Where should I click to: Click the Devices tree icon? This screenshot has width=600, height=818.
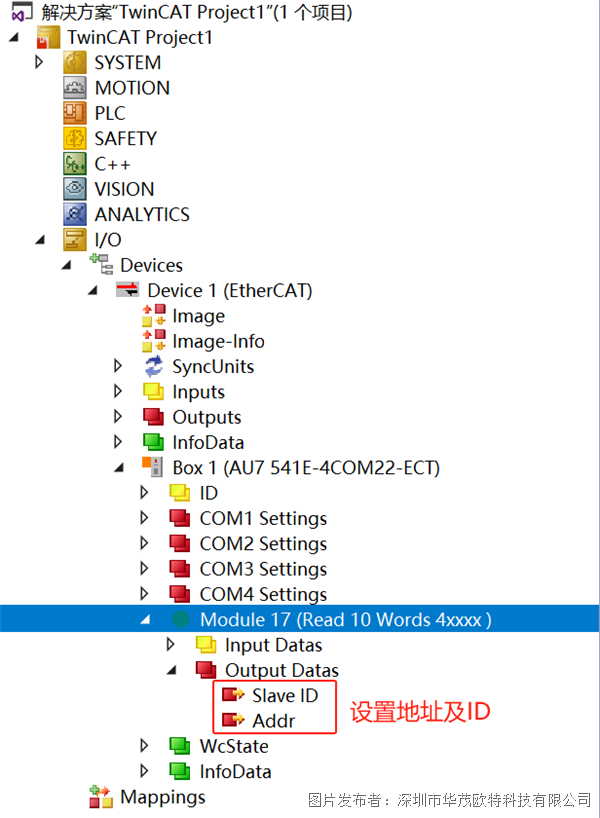coord(101,264)
